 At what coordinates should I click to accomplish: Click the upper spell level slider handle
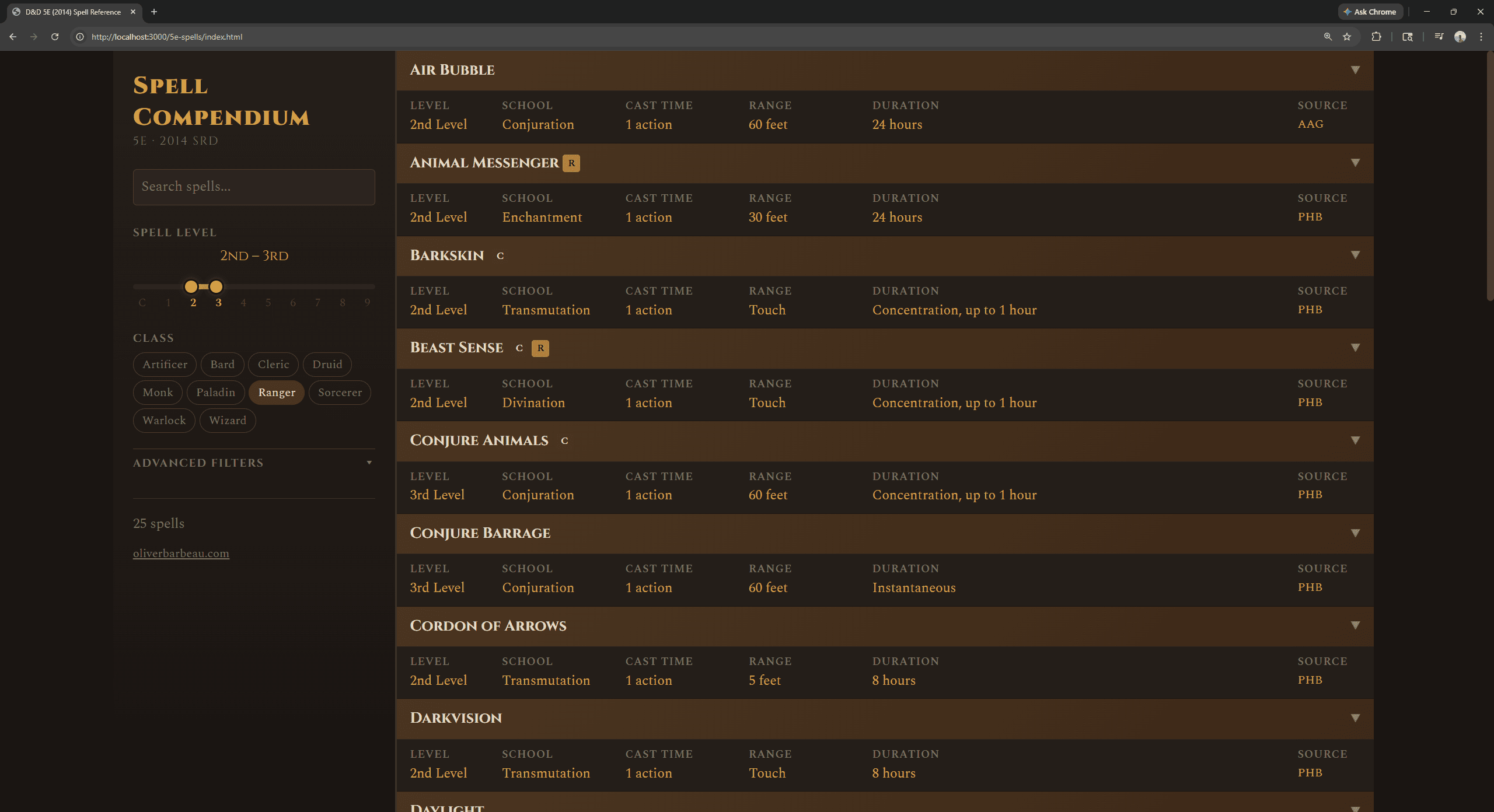(x=217, y=286)
